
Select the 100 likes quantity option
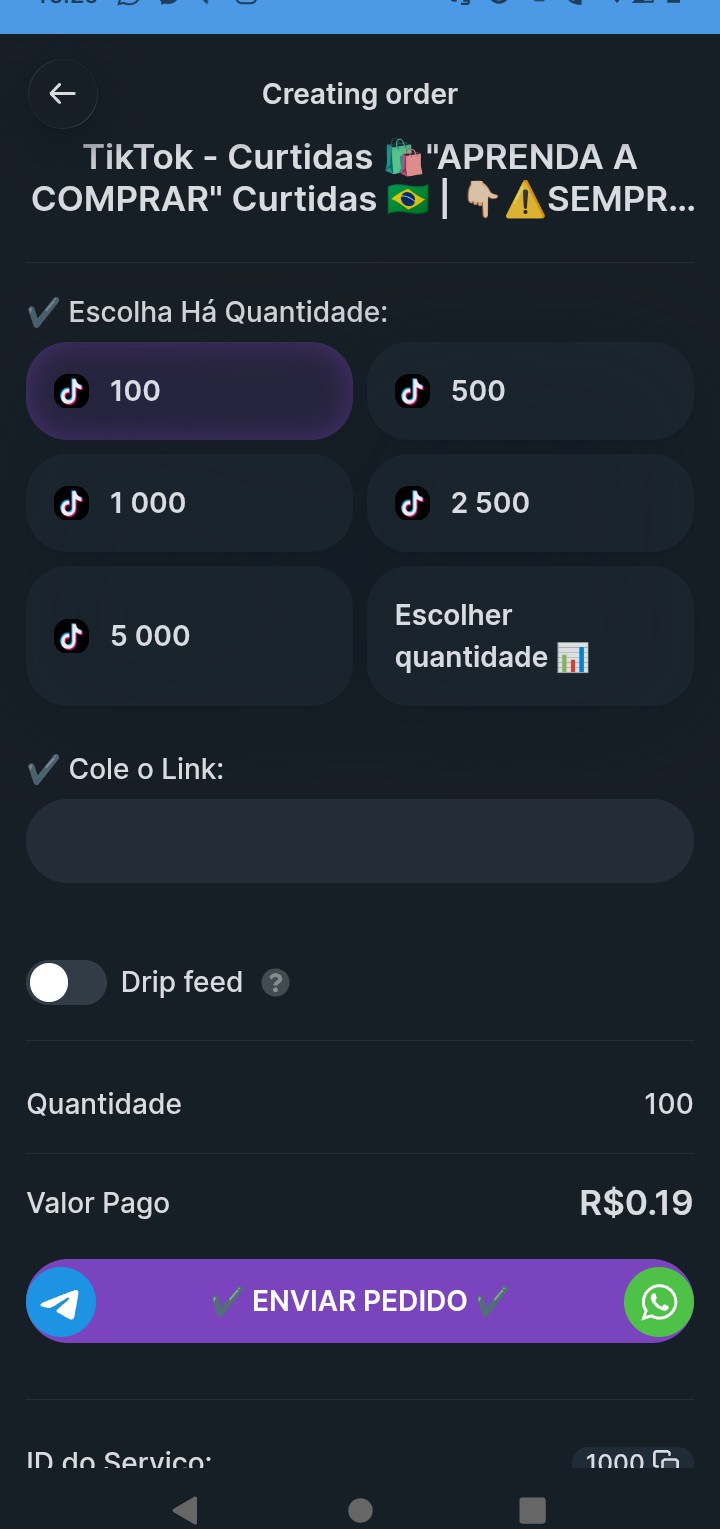click(x=190, y=391)
